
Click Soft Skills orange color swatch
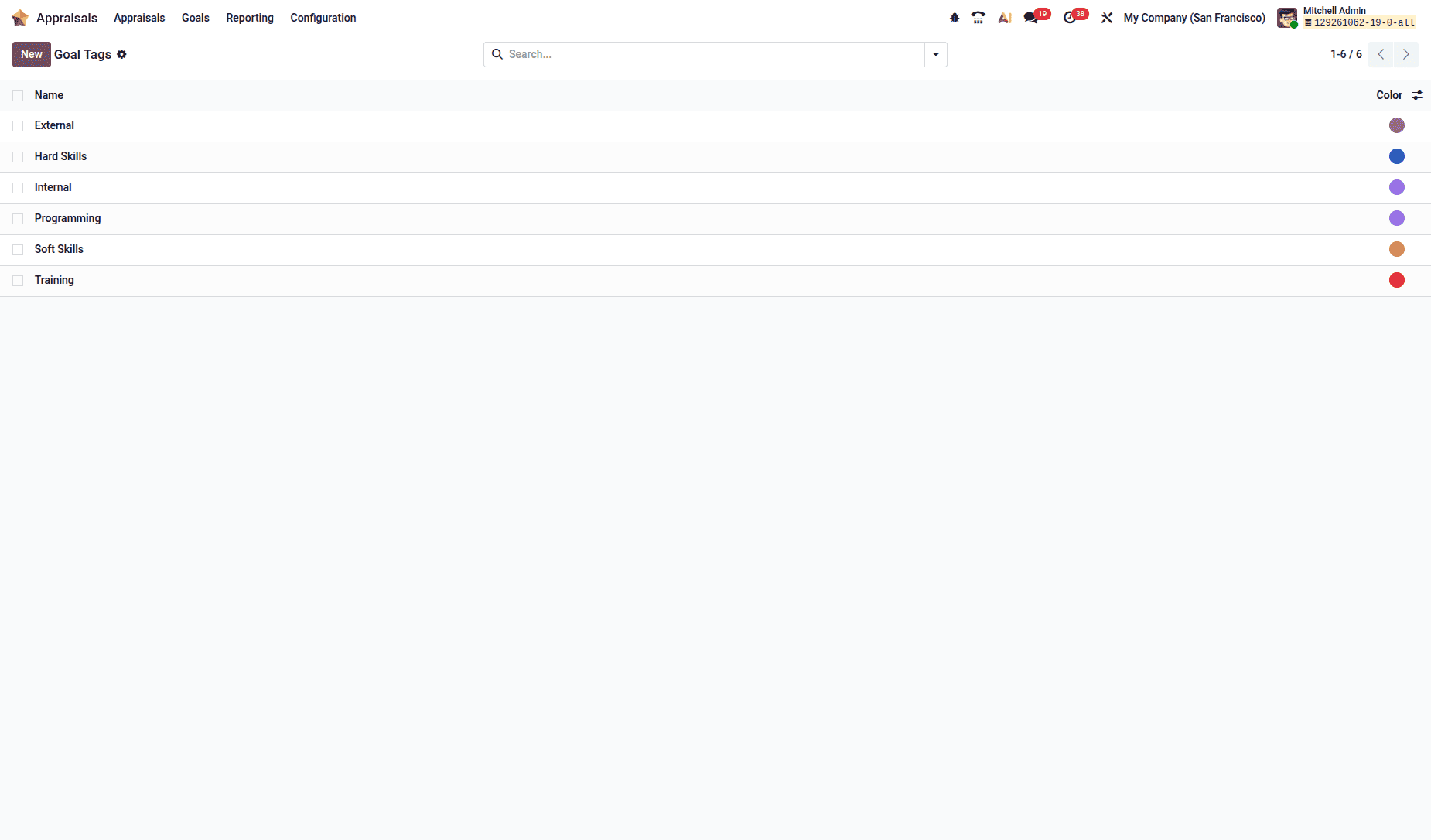click(x=1397, y=249)
